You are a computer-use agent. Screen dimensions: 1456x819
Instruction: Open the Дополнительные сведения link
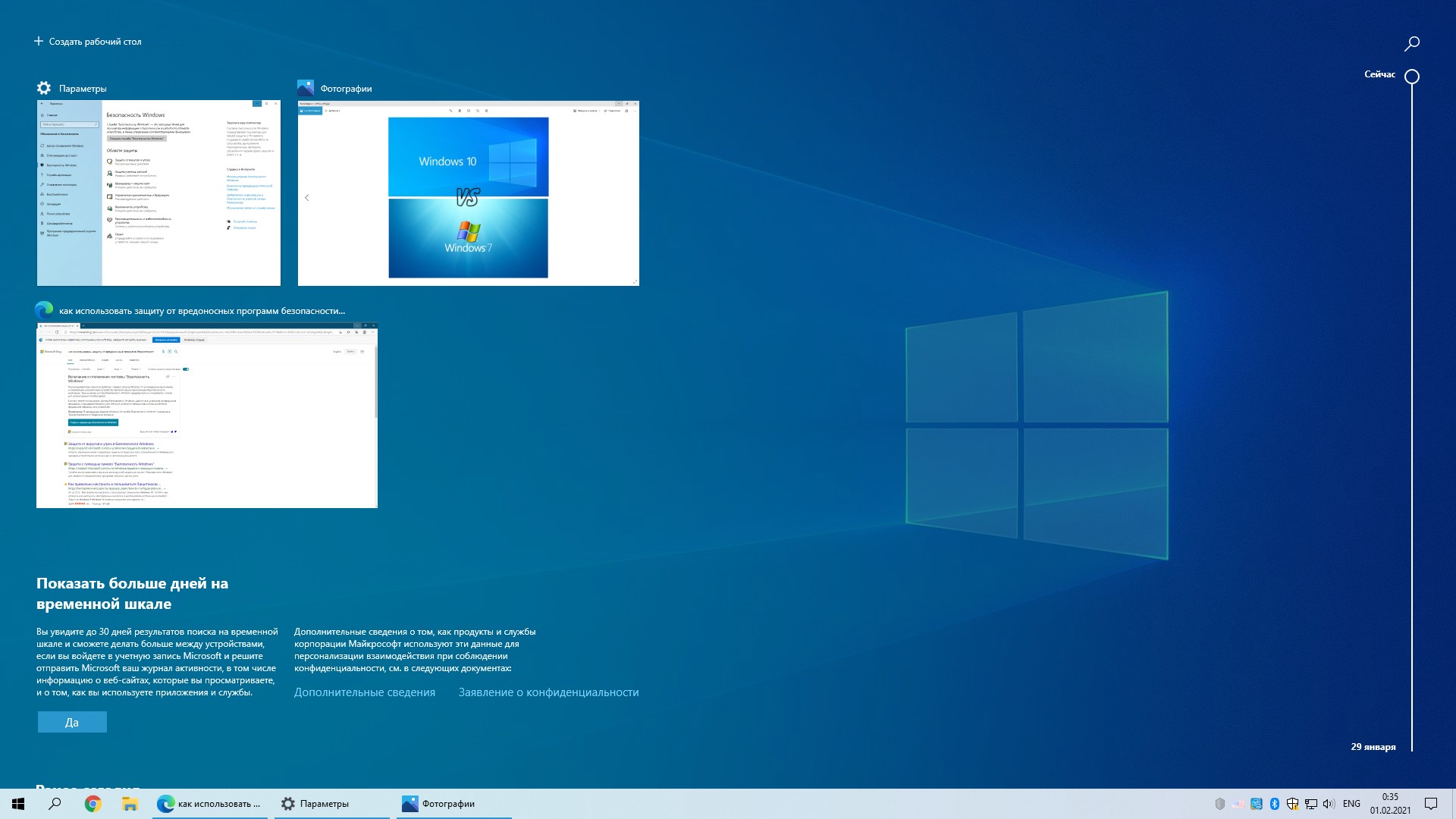[365, 692]
